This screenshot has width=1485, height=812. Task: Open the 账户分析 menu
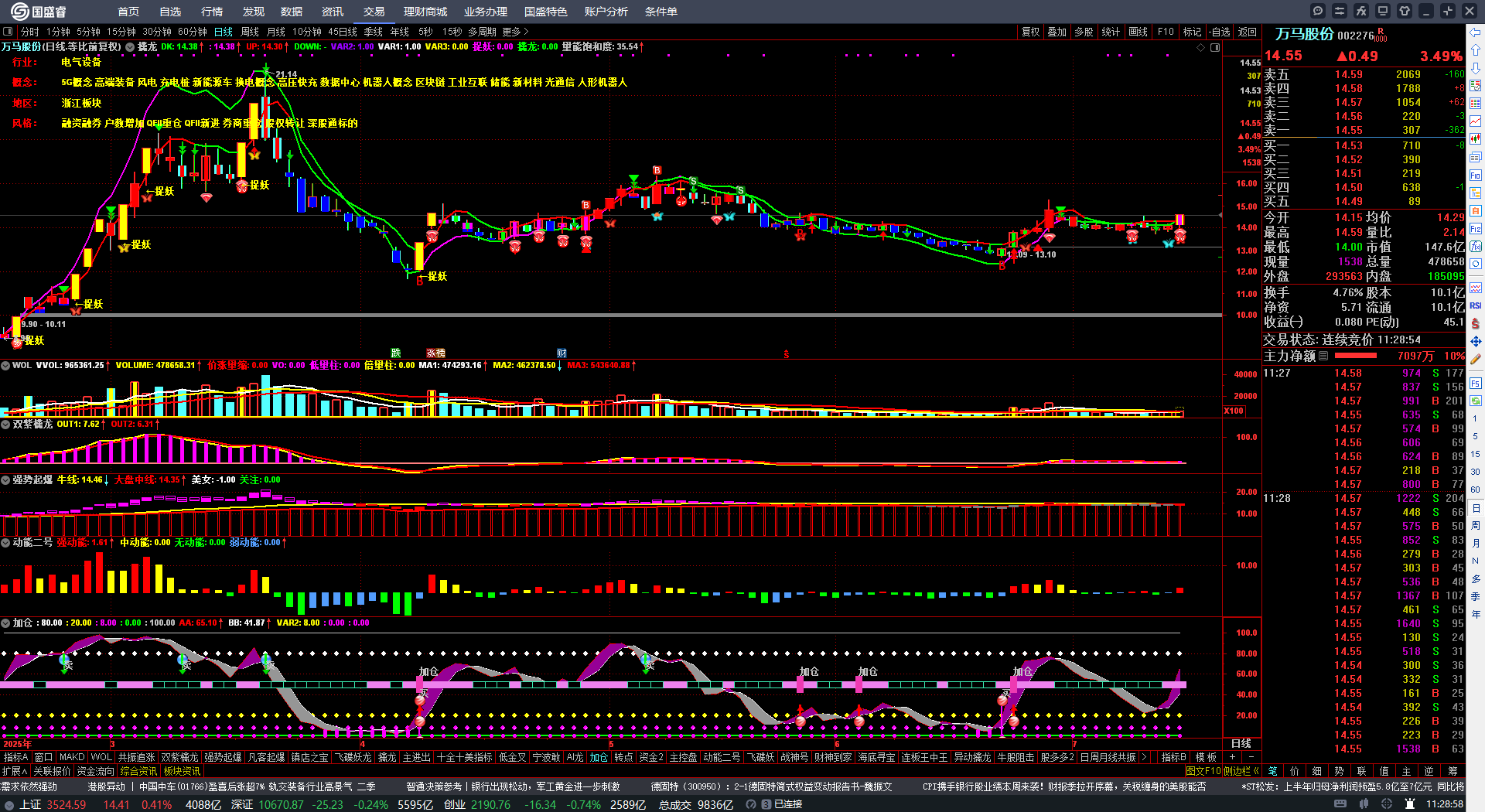pyautogui.click(x=606, y=12)
